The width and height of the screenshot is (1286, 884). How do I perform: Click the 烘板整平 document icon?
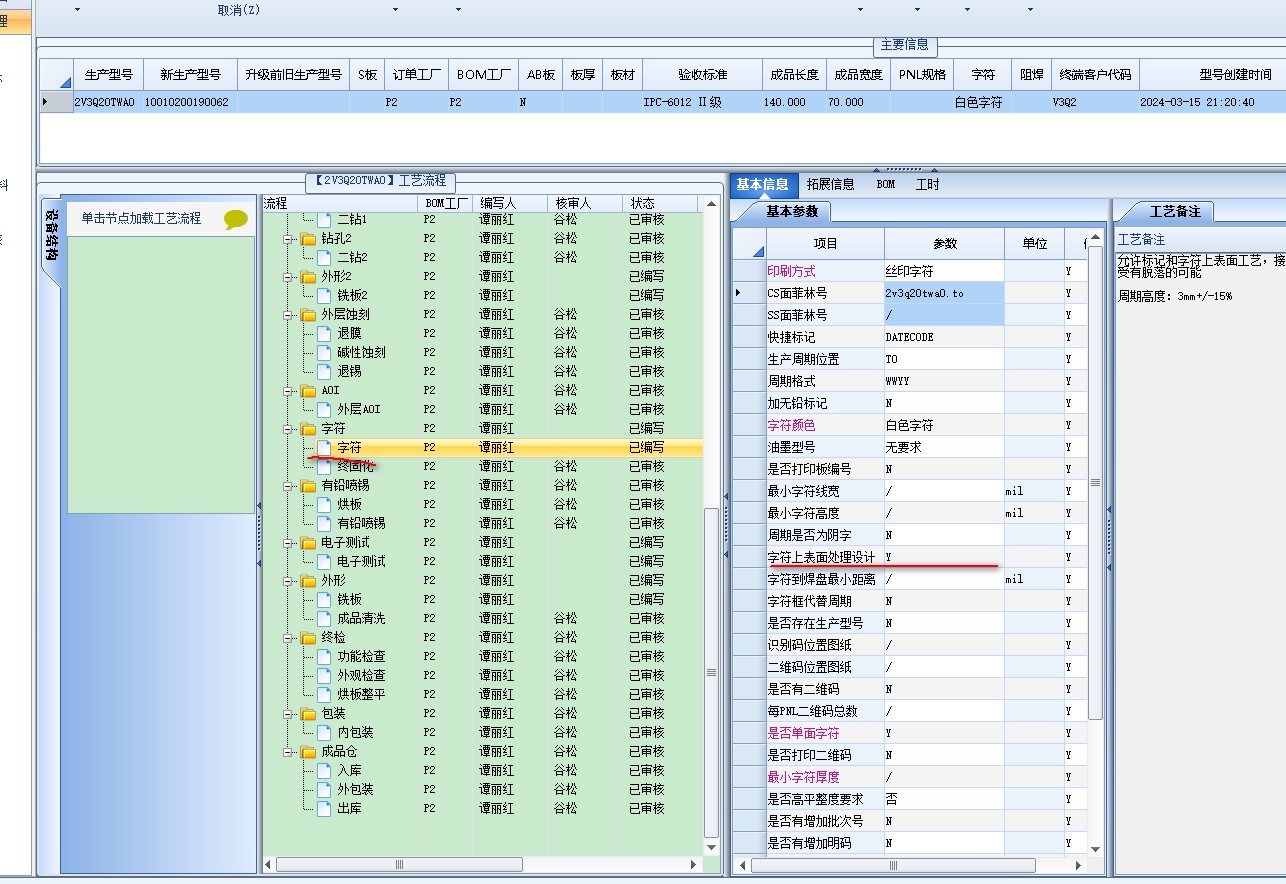tap(324, 695)
